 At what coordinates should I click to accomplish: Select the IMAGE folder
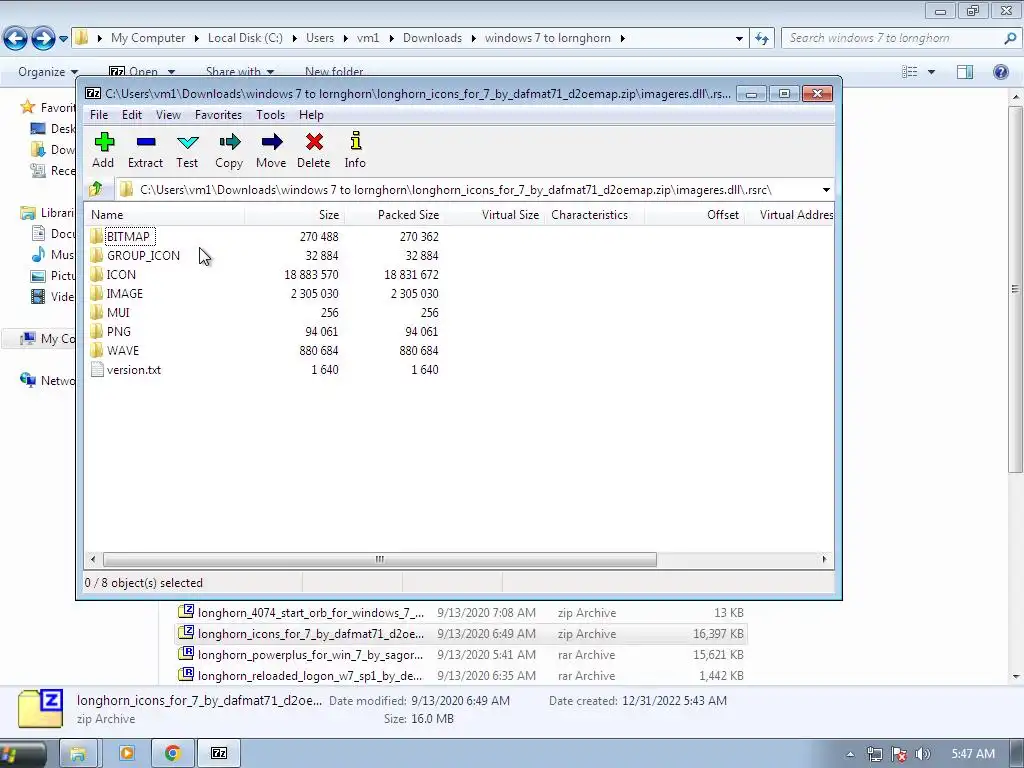(124, 294)
